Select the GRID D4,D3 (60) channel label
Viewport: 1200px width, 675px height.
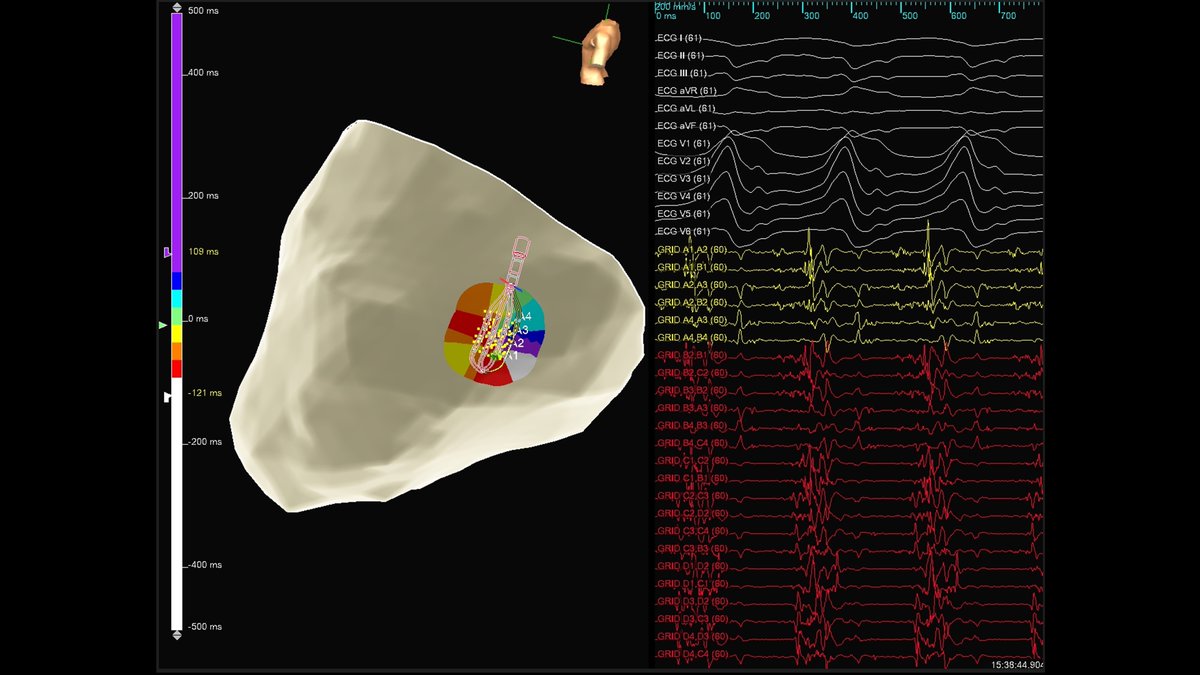(x=691, y=636)
